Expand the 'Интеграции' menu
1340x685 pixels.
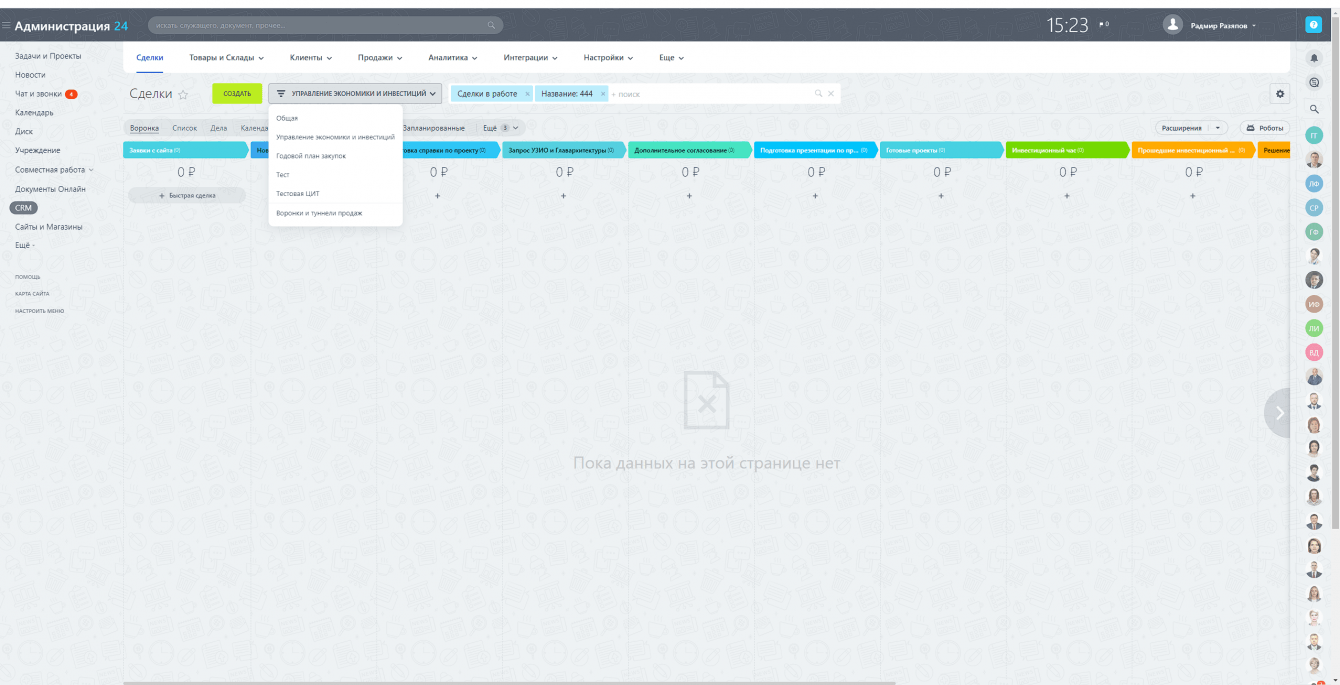[x=530, y=58]
